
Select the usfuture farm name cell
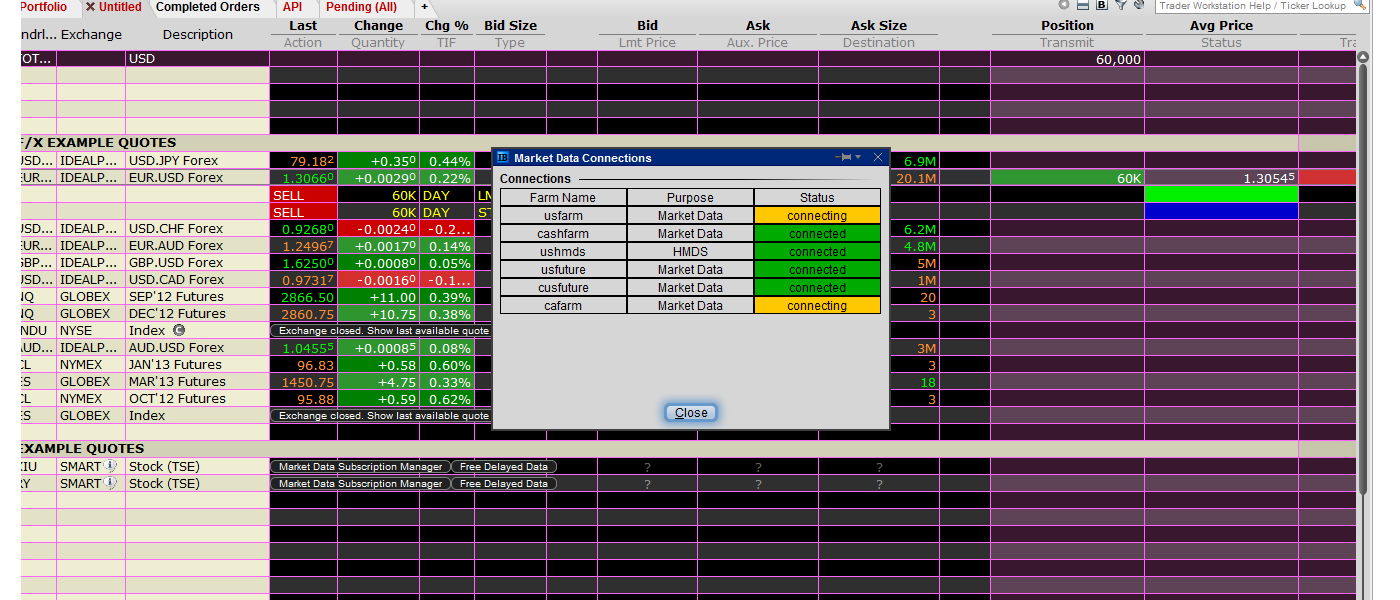pyautogui.click(x=563, y=269)
